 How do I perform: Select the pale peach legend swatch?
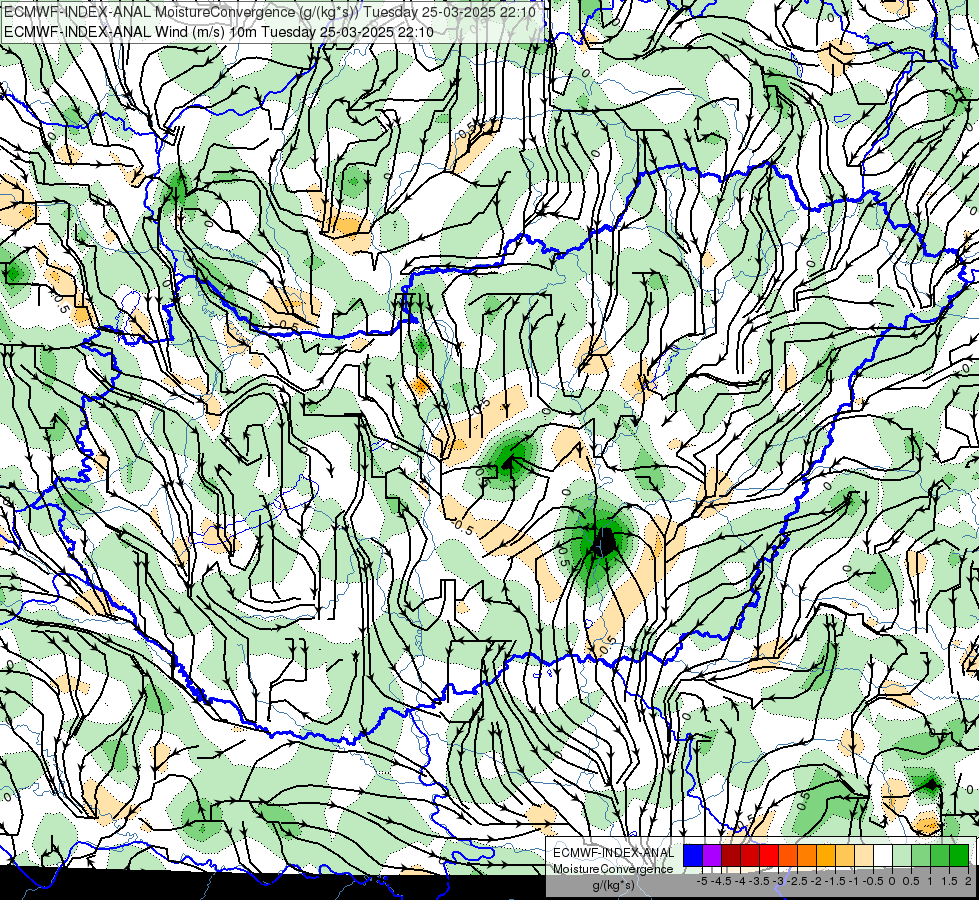(x=864, y=855)
